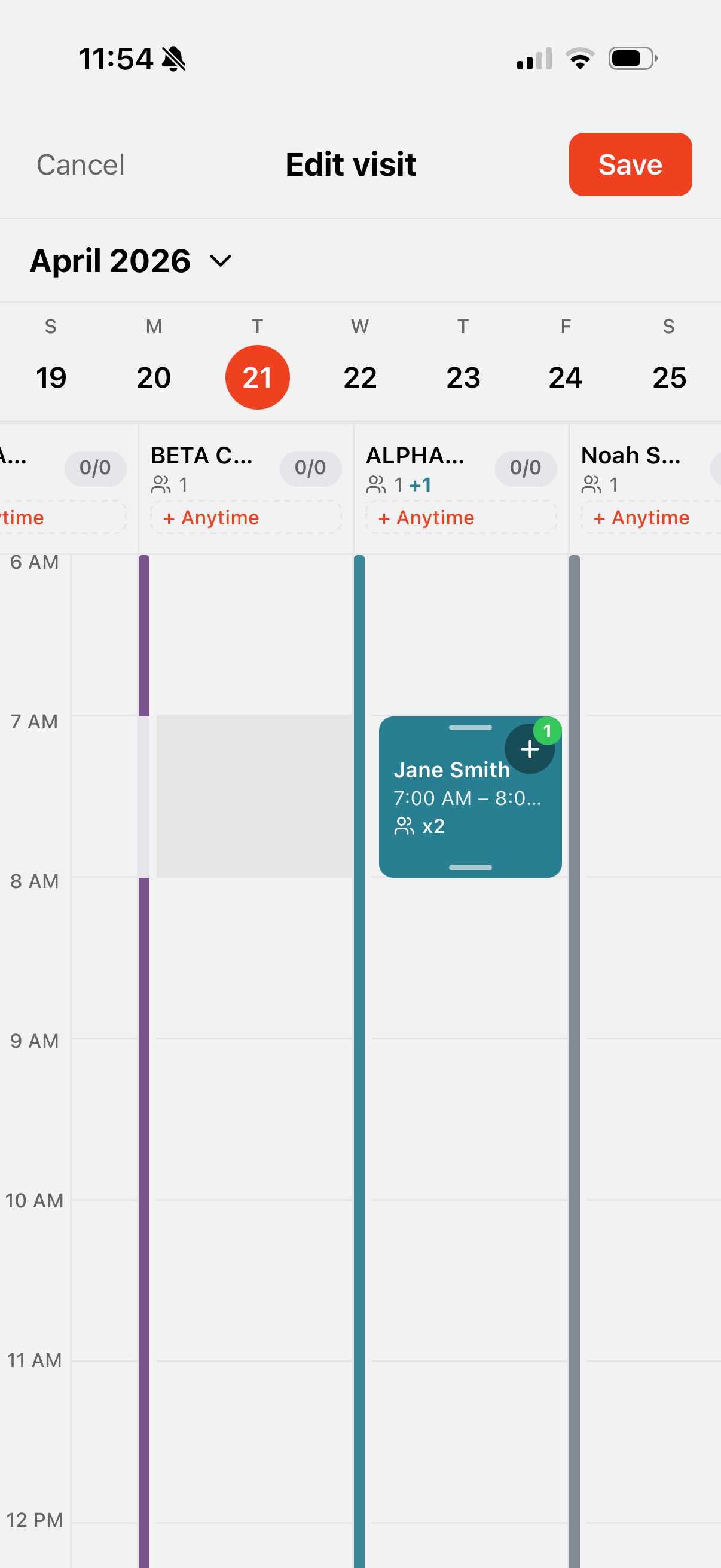Tap the x2 assignees icon in visit card
This screenshot has height=1568, width=721.
(x=404, y=826)
